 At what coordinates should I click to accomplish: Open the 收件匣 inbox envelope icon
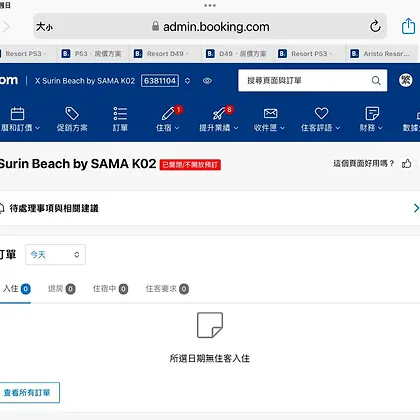tap(270, 113)
